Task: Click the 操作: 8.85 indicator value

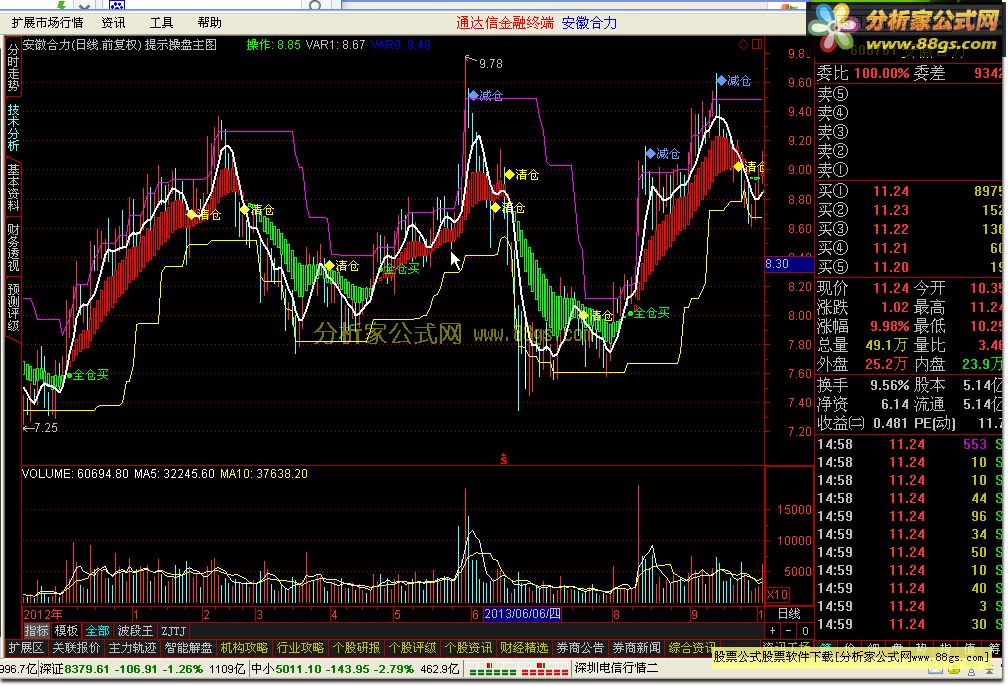Action: click(x=274, y=44)
